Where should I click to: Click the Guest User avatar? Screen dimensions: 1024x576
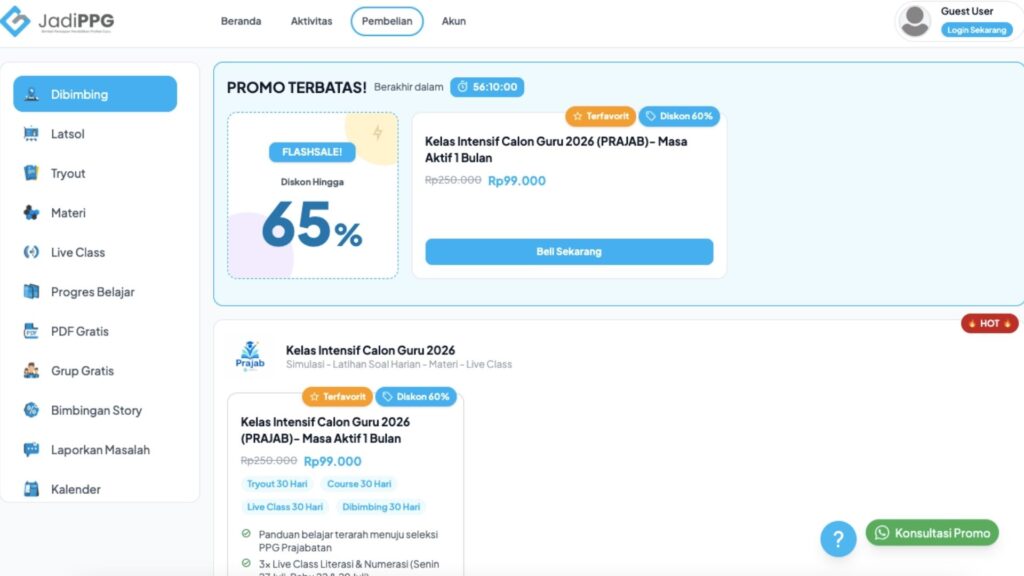click(915, 21)
